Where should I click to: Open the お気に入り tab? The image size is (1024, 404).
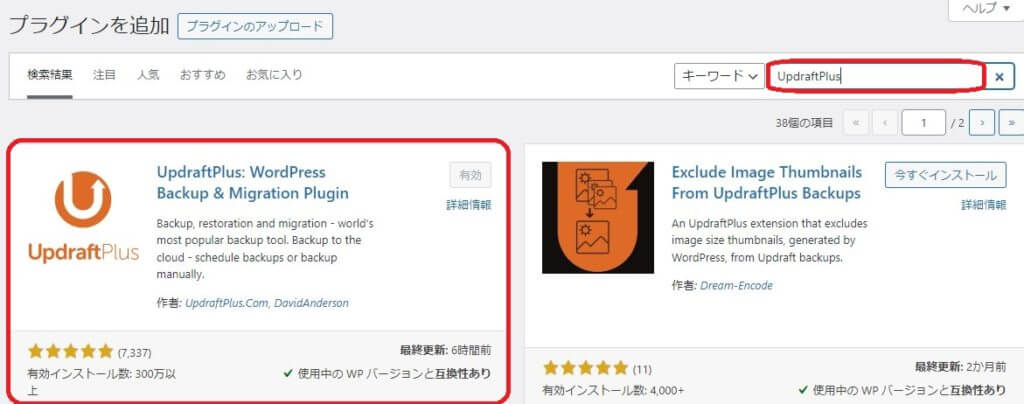point(274,74)
